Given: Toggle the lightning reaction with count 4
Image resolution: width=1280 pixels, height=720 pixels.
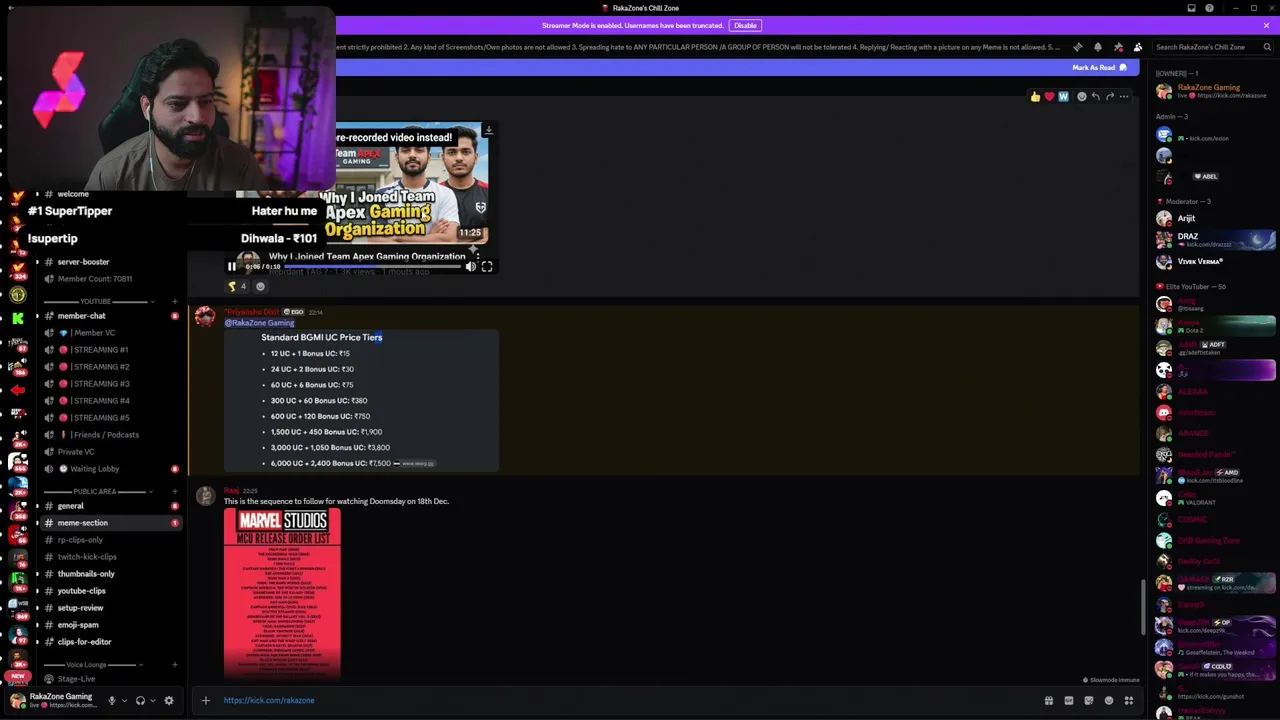Looking at the screenshot, I should 237,286.
